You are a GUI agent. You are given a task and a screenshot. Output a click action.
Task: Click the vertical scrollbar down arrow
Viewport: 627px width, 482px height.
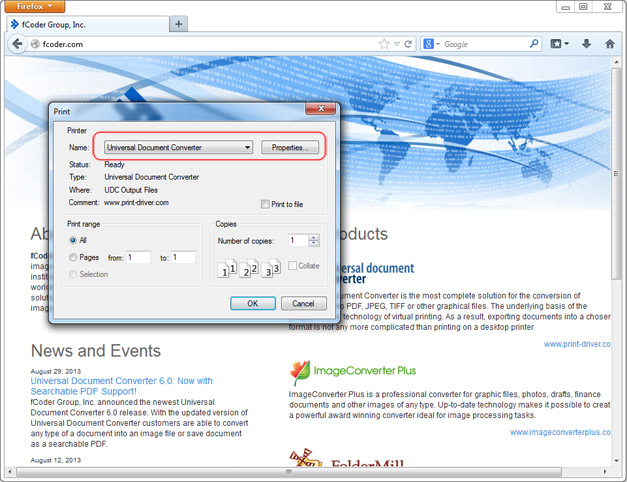(x=616, y=460)
